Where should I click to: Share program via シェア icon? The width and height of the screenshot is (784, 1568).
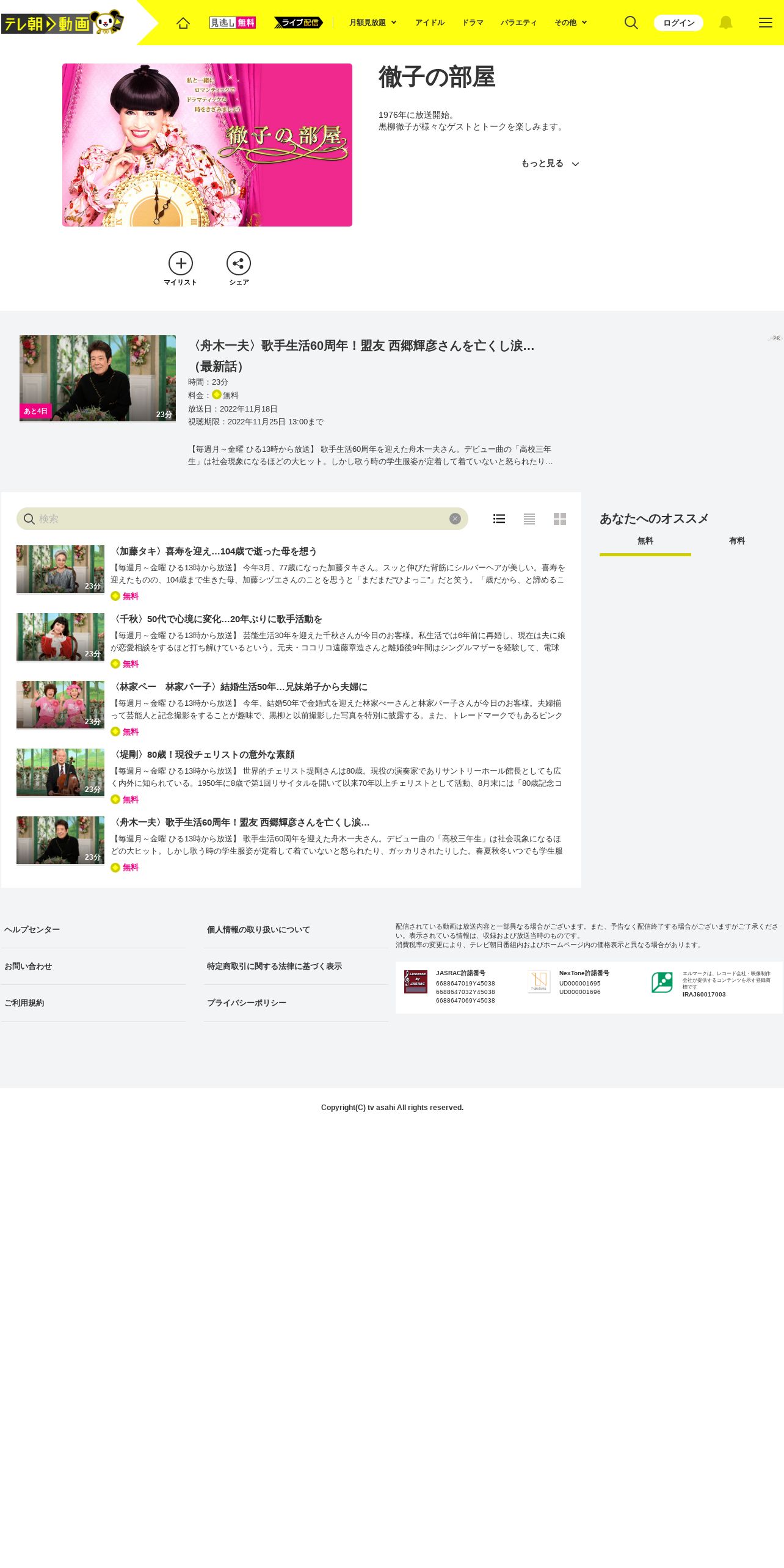coord(239,269)
